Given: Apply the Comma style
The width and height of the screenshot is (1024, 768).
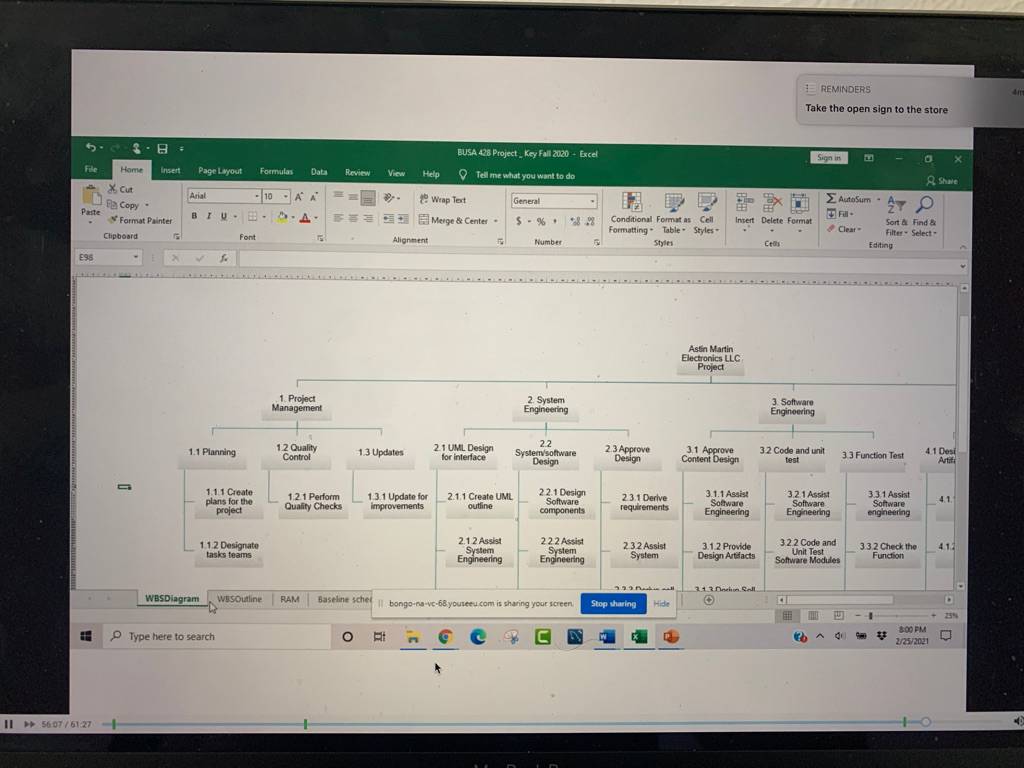Looking at the screenshot, I should [556, 222].
